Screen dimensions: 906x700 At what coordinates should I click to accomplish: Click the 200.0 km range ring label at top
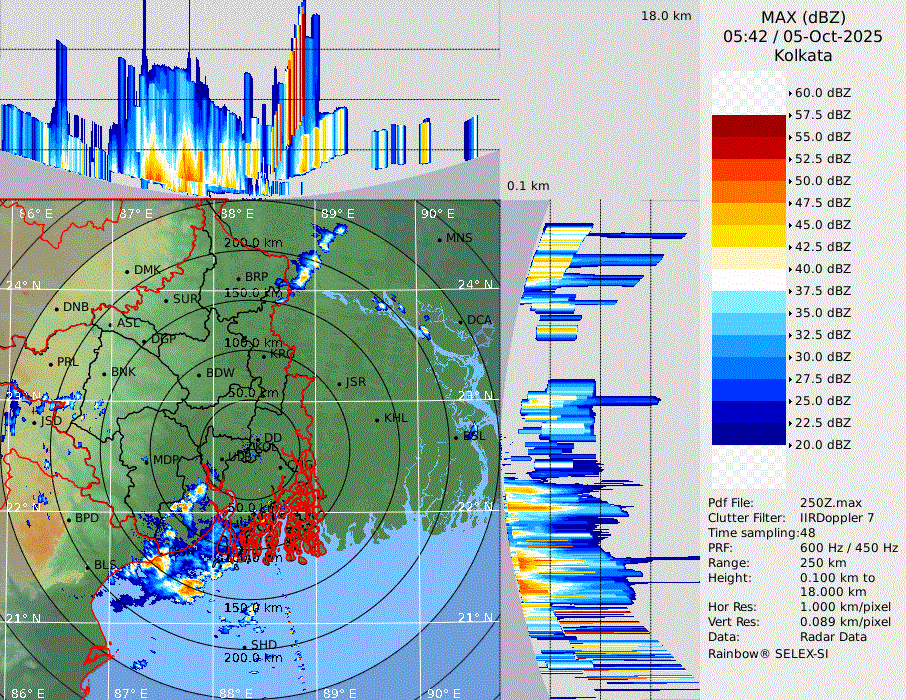(252, 243)
